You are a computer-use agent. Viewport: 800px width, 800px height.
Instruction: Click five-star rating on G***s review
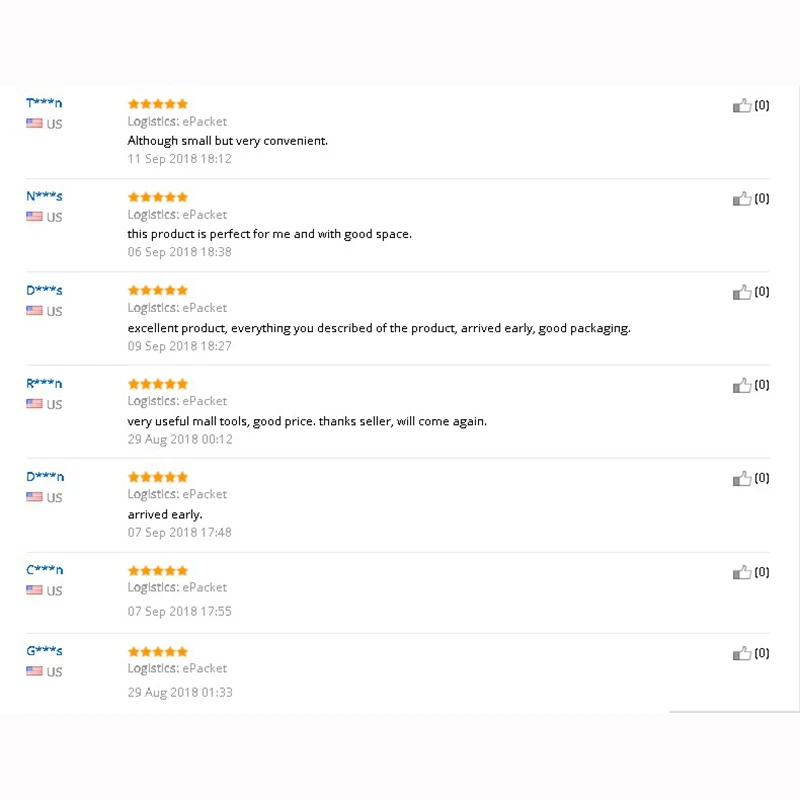[158, 652]
